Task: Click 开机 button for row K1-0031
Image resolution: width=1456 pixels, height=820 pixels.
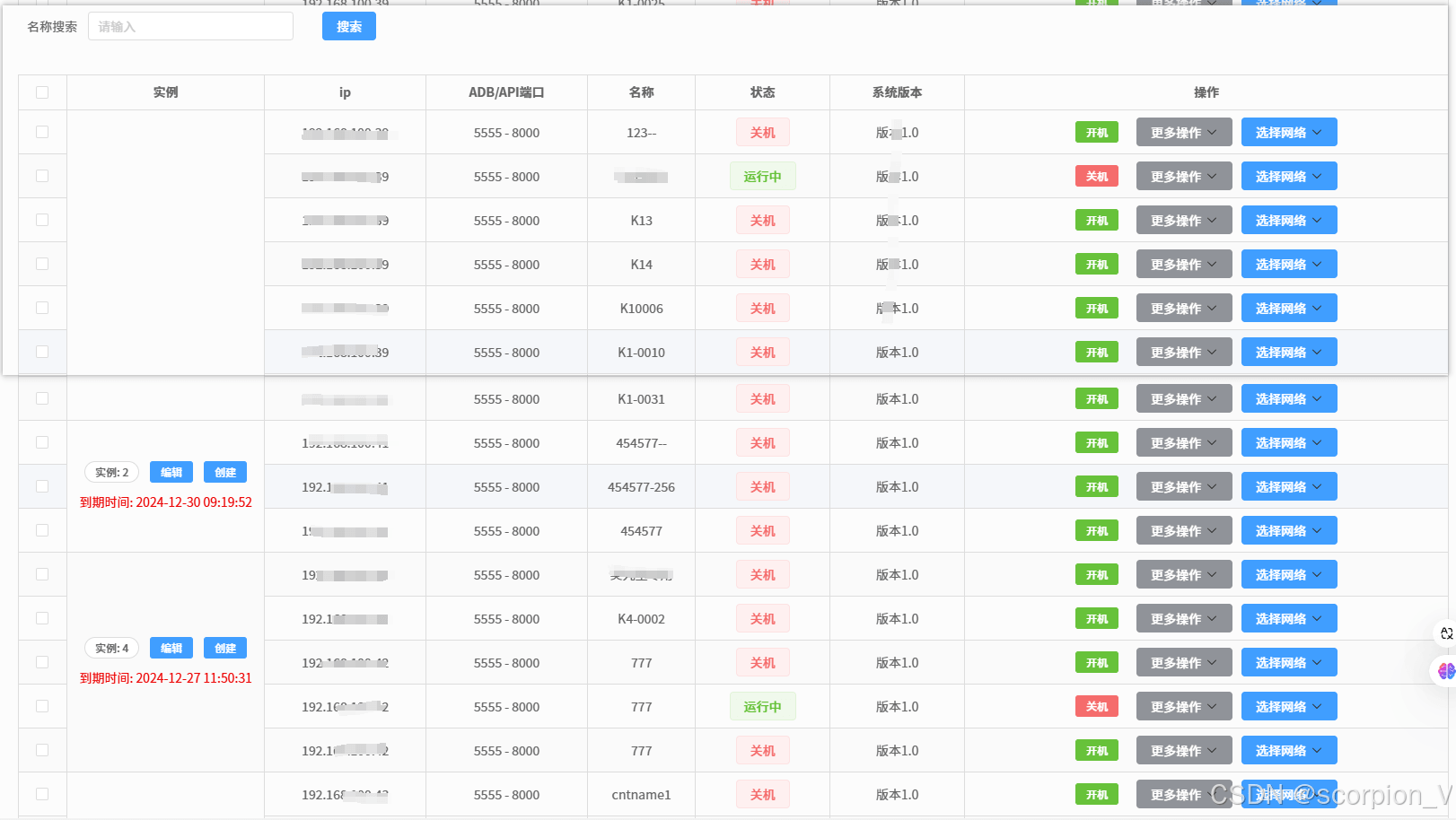Action: (x=1097, y=398)
